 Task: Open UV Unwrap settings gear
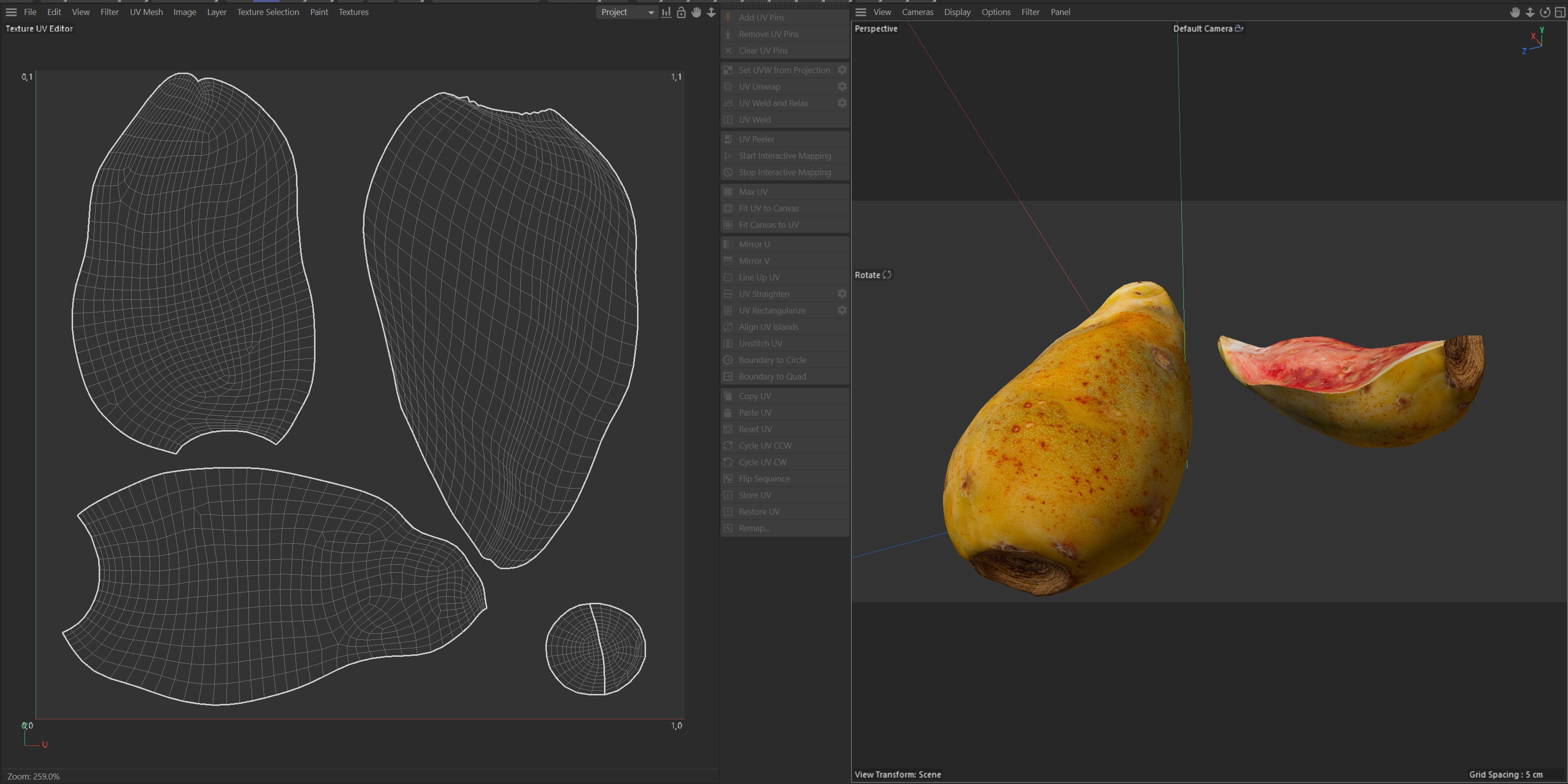pos(842,87)
